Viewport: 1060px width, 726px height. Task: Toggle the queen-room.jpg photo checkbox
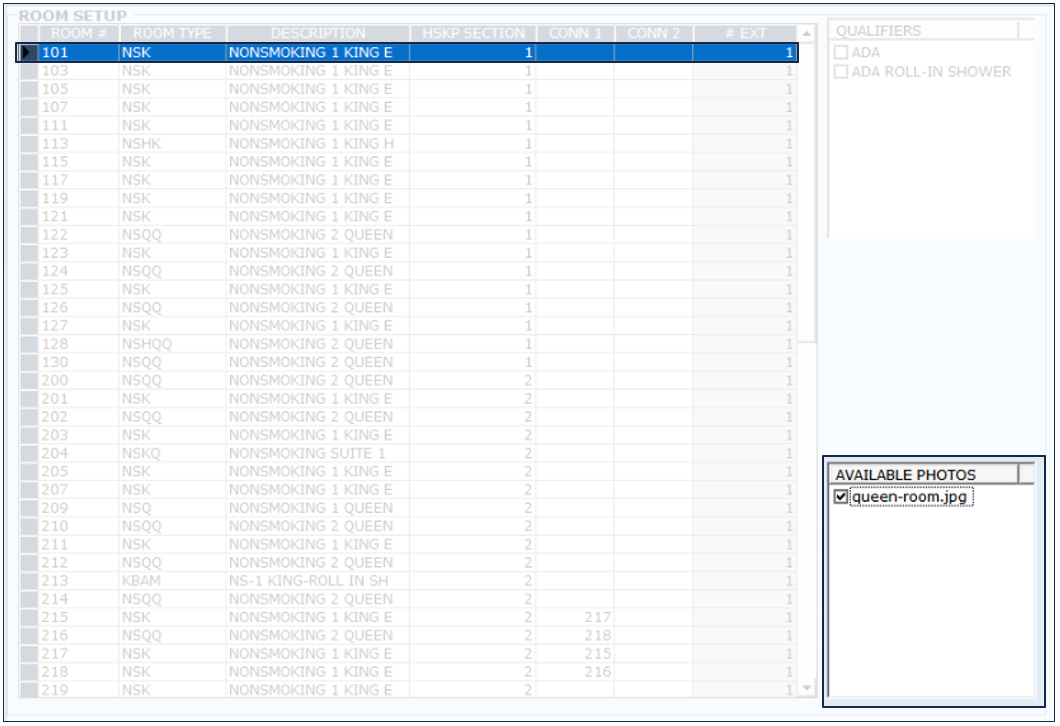click(x=841, y=497)
